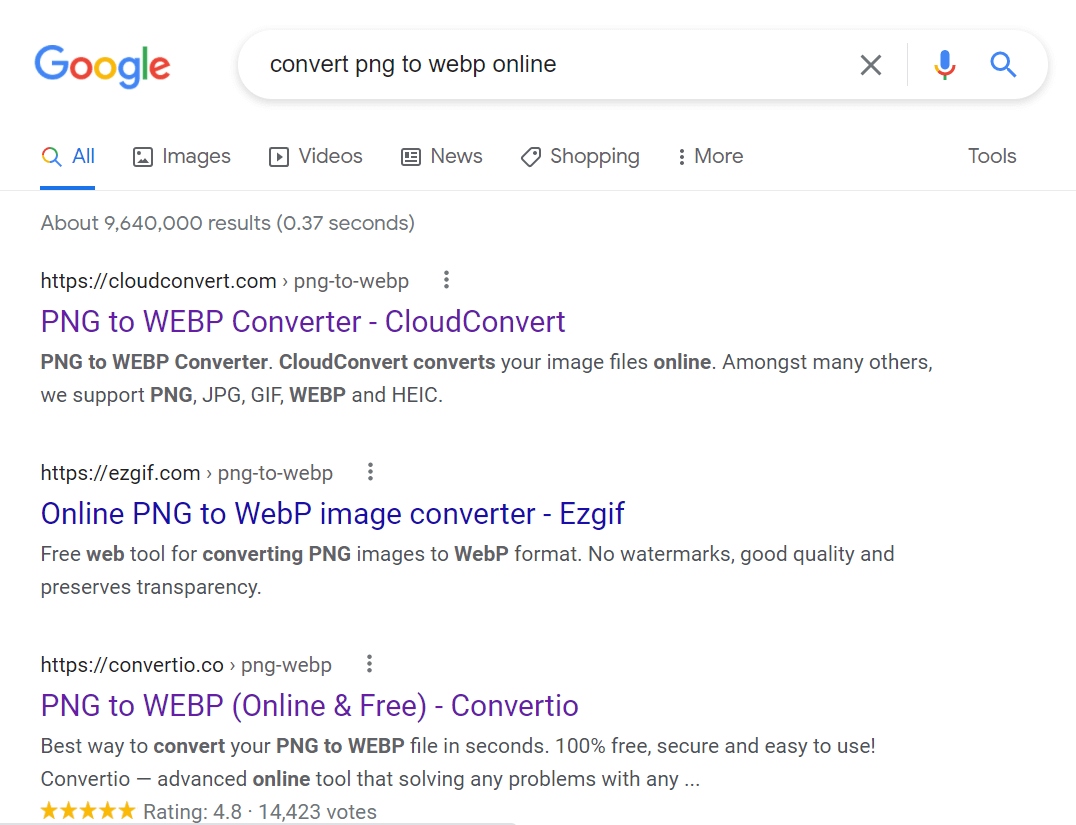Open Online PNG to WebP Ezgif link

(332, 514)
